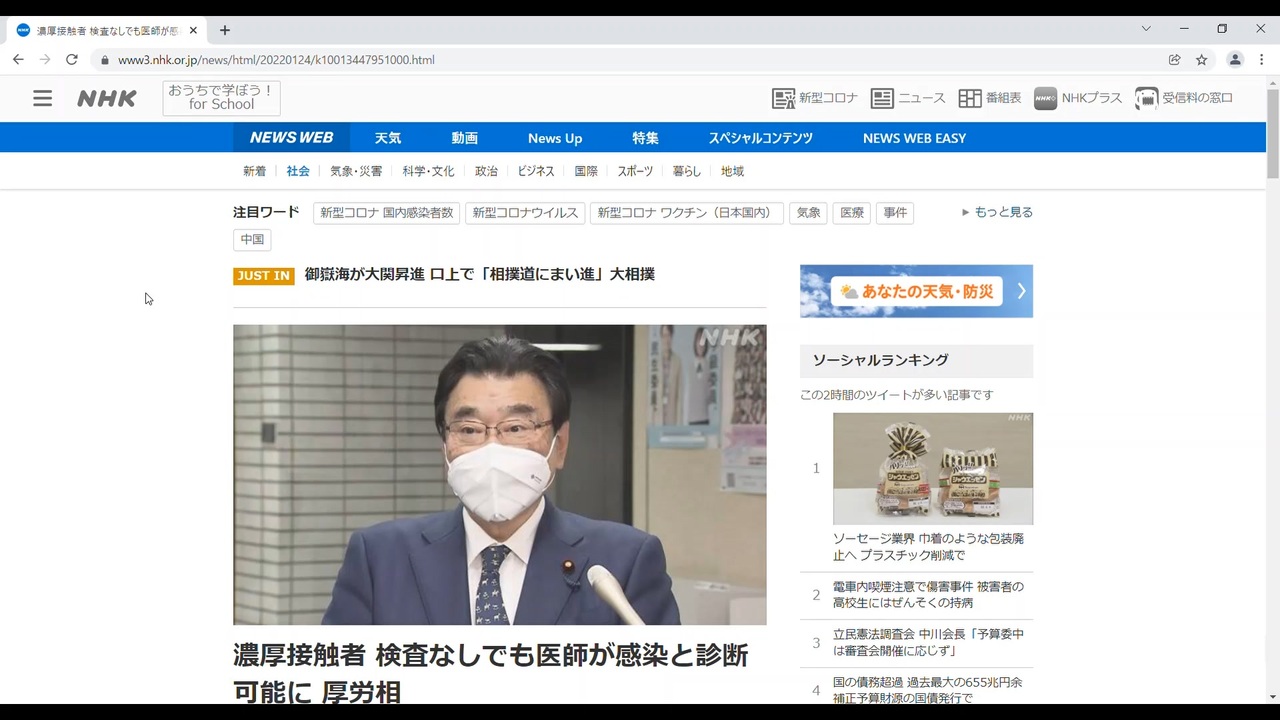Click the NHK logo
The width and height of the screenshot is (1280, 720).
click(107, 98)
